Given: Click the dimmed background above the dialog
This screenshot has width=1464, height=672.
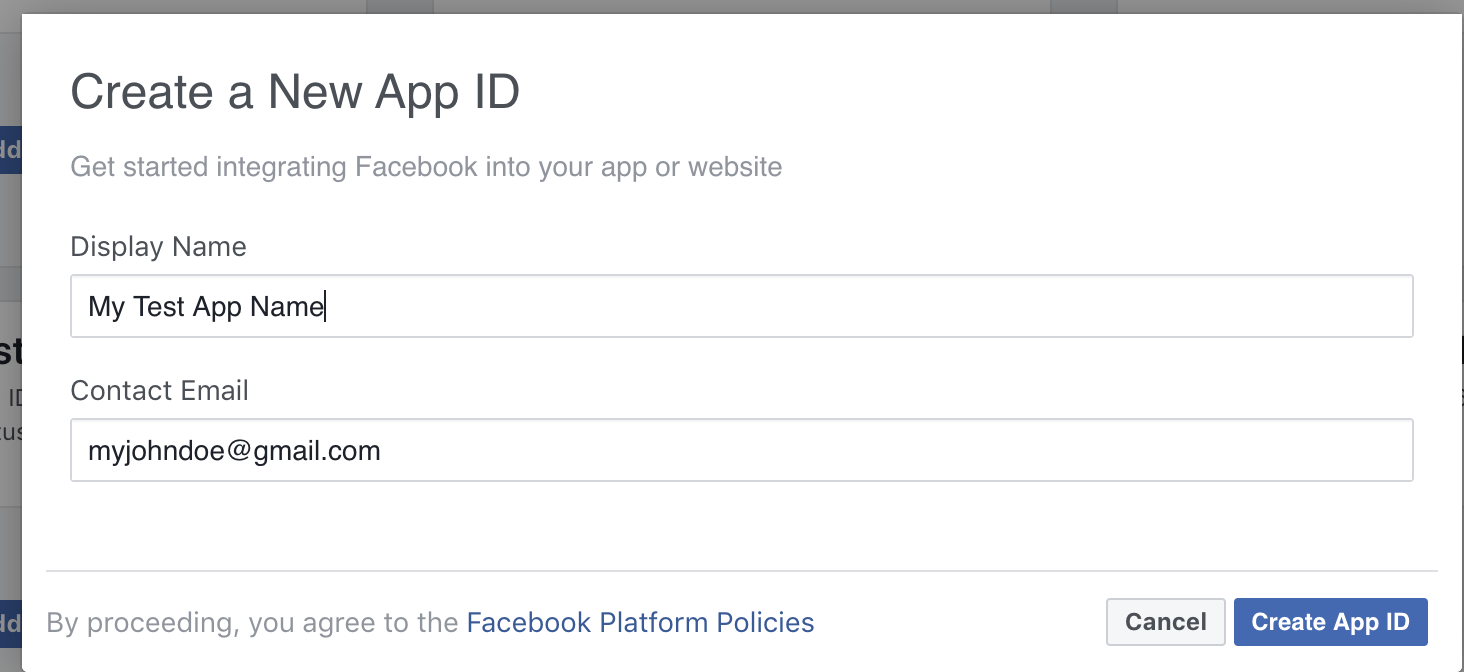Looking at the screenshot, I should tap(740, 6).
